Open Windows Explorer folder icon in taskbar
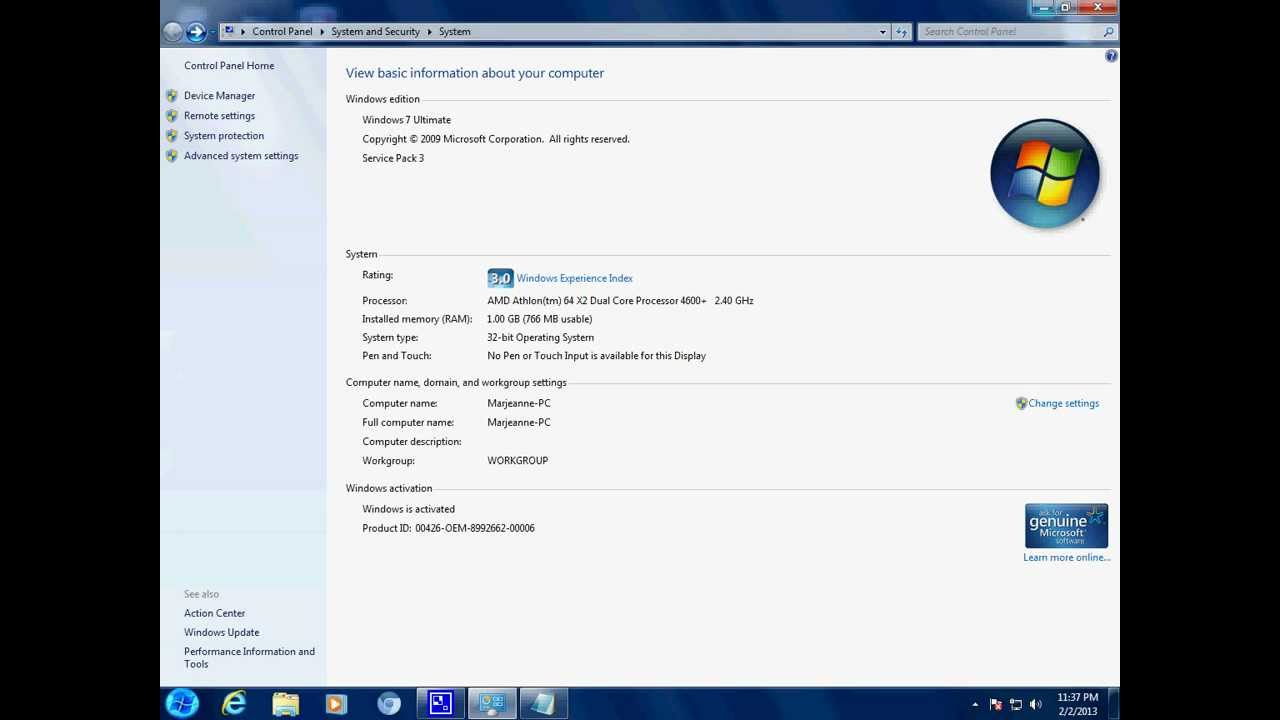This screenshot has width=1280, height=720. [x=286, y=704]
